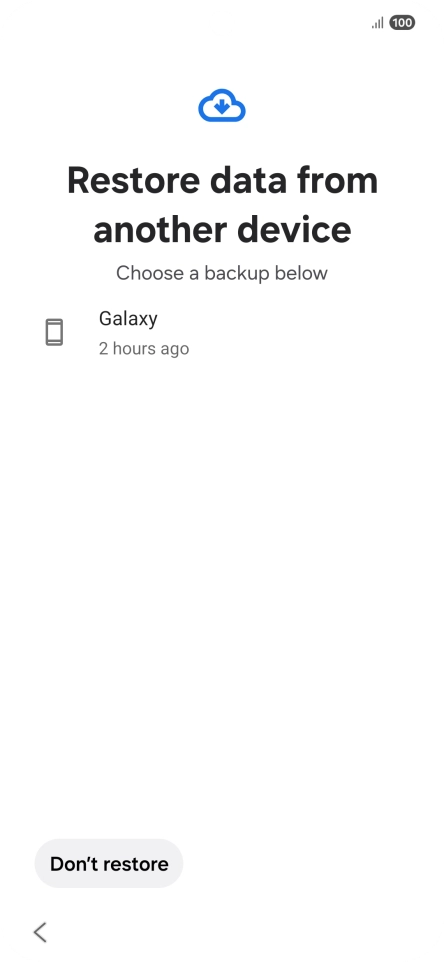The width and height of the screenshot is (444, 962).
Task: Tap the signal strength icon
Action: (378, 23)
